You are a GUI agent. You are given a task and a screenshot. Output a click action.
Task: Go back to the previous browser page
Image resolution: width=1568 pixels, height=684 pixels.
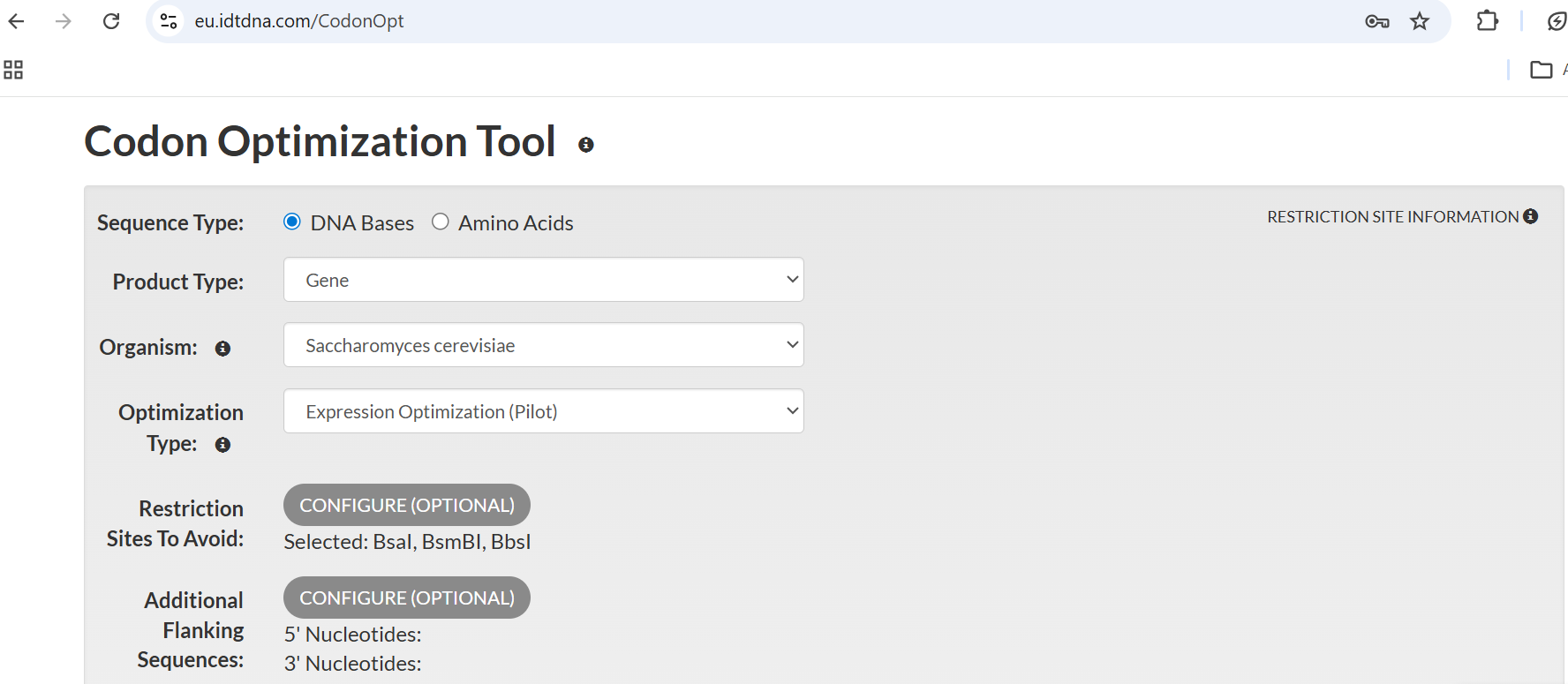point(16,21)
